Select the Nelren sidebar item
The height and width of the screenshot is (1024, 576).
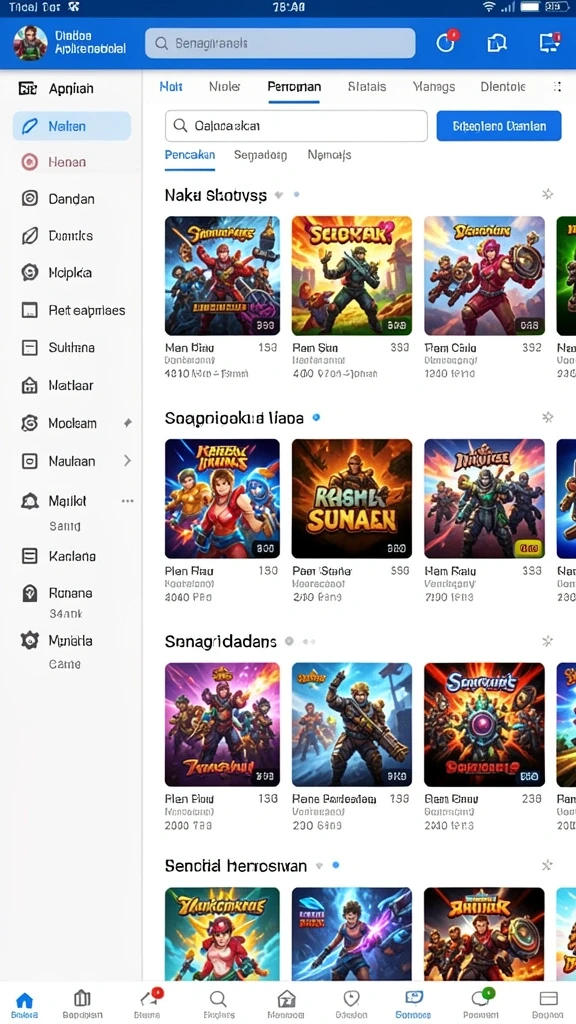click(x=72, y=126)
